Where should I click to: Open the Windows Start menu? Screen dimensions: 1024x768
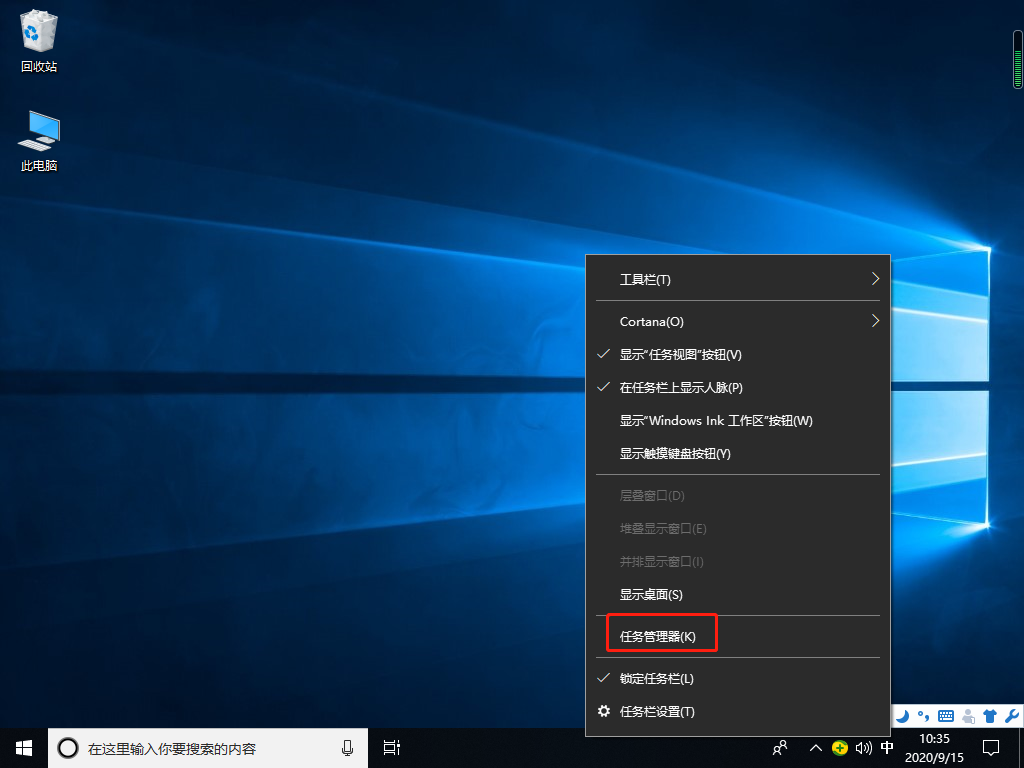click(22, 747)
